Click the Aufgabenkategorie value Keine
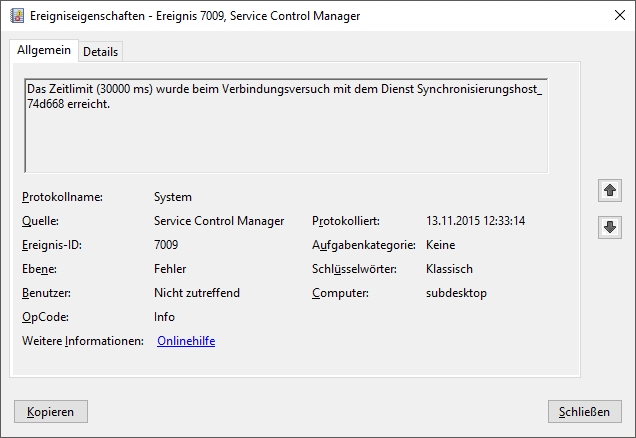Screen dimensions: 636x438 pyautogui.click(x=440, y=245)
